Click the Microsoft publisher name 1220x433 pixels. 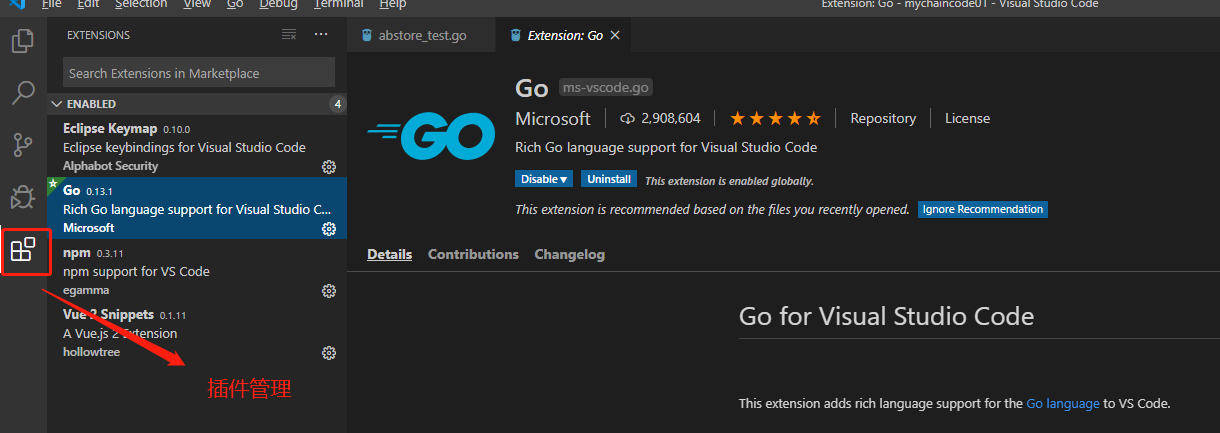pos(553,118)
